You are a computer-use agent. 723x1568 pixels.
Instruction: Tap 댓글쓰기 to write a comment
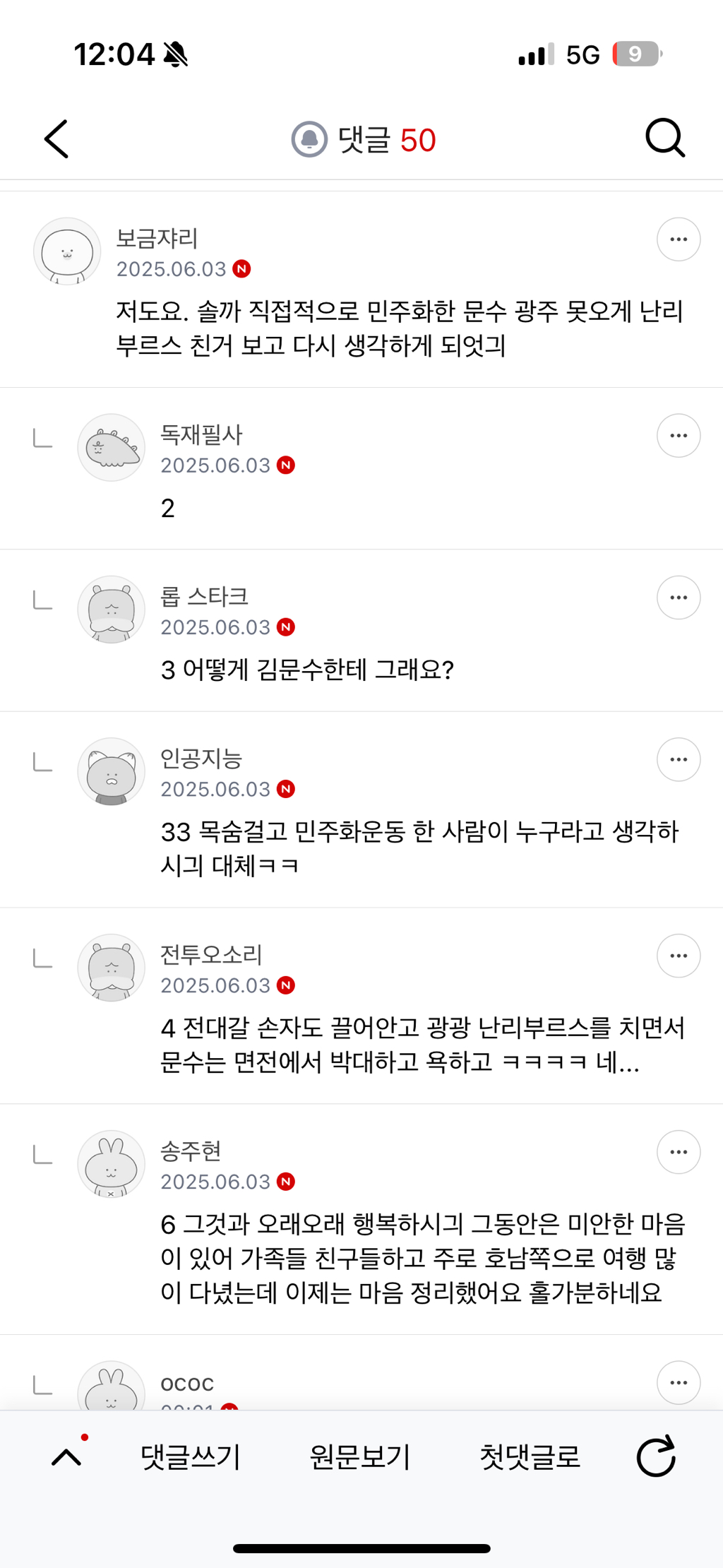191,1456
